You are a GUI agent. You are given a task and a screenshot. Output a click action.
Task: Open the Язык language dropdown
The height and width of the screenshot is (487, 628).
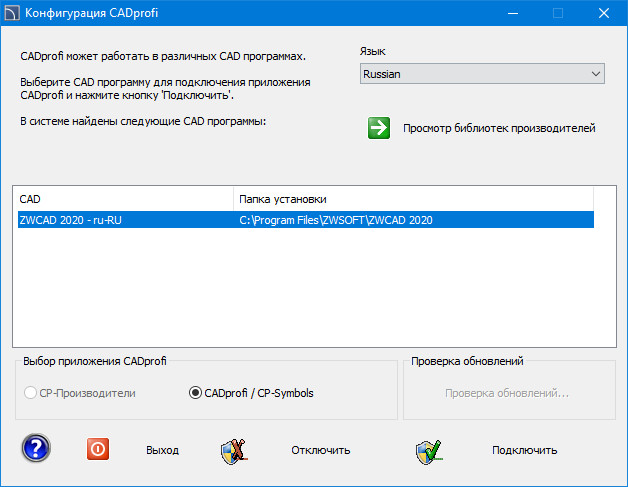click(x=481, y=74)
